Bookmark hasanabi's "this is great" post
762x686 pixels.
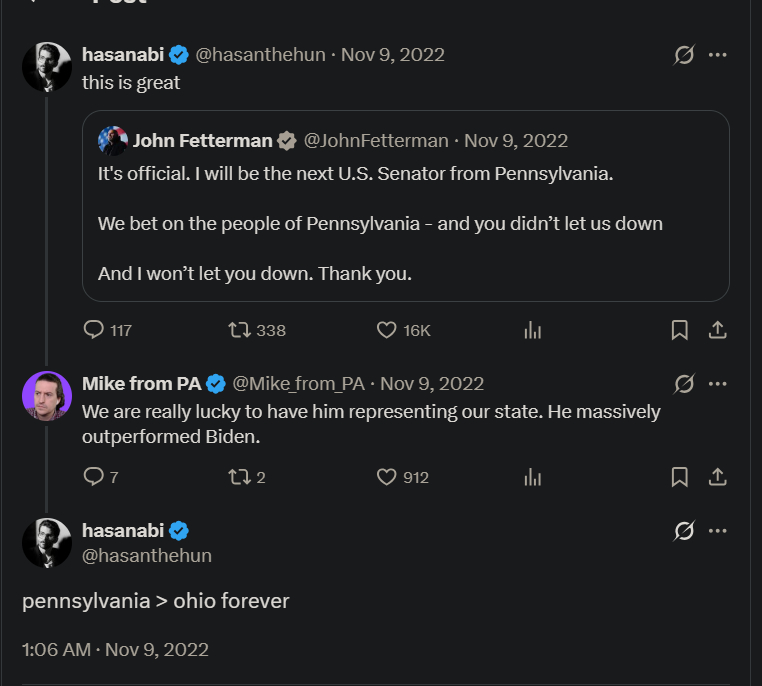click(x=679, y=330)
